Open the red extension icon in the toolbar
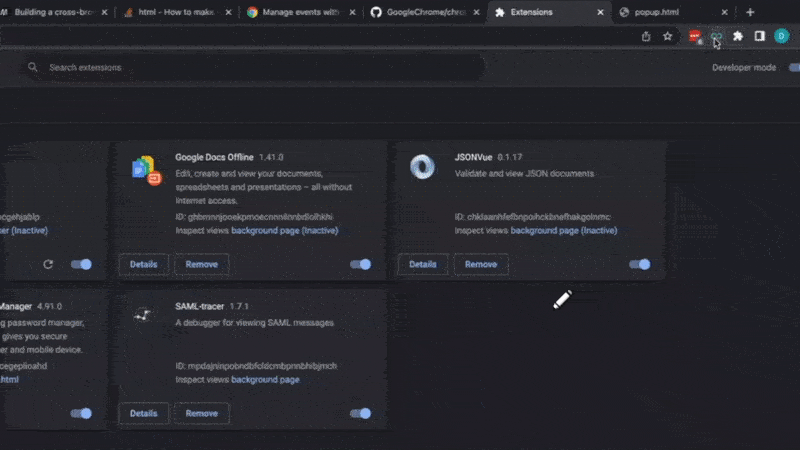 click(x=695, y=36)
